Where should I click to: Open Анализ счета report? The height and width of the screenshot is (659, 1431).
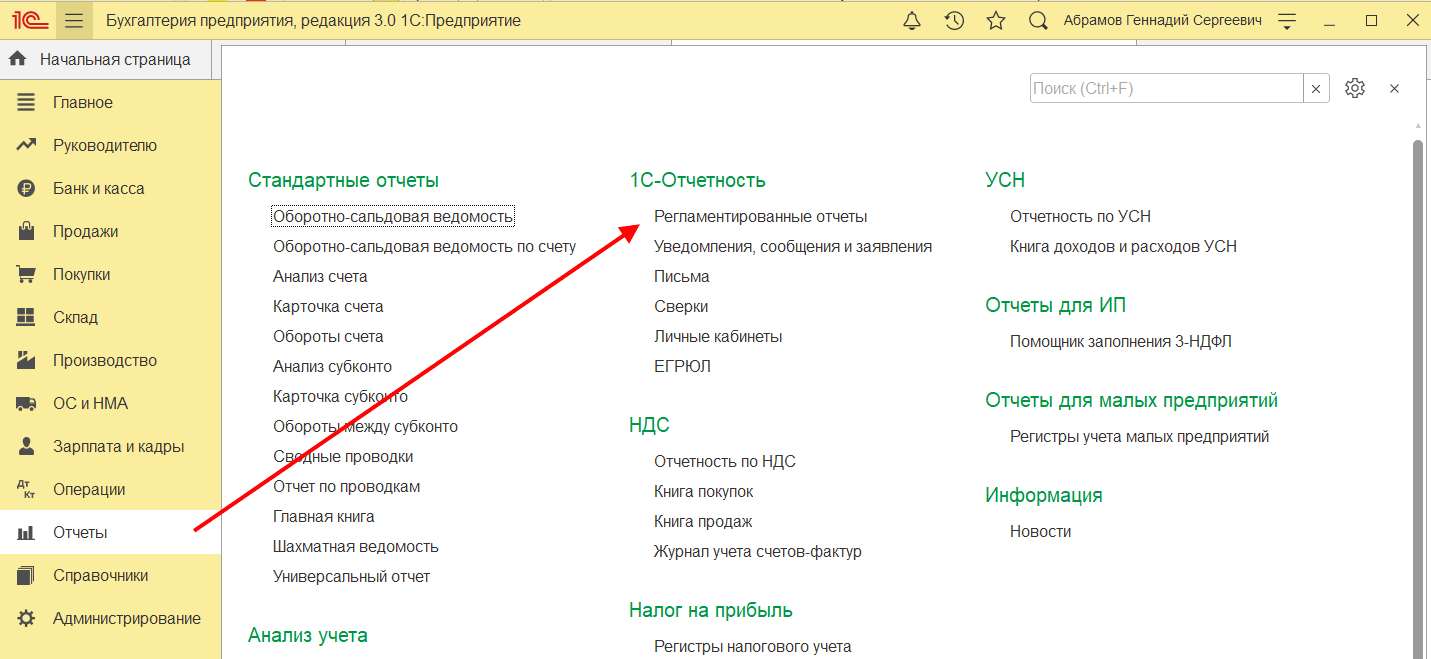tap(320, 276)
